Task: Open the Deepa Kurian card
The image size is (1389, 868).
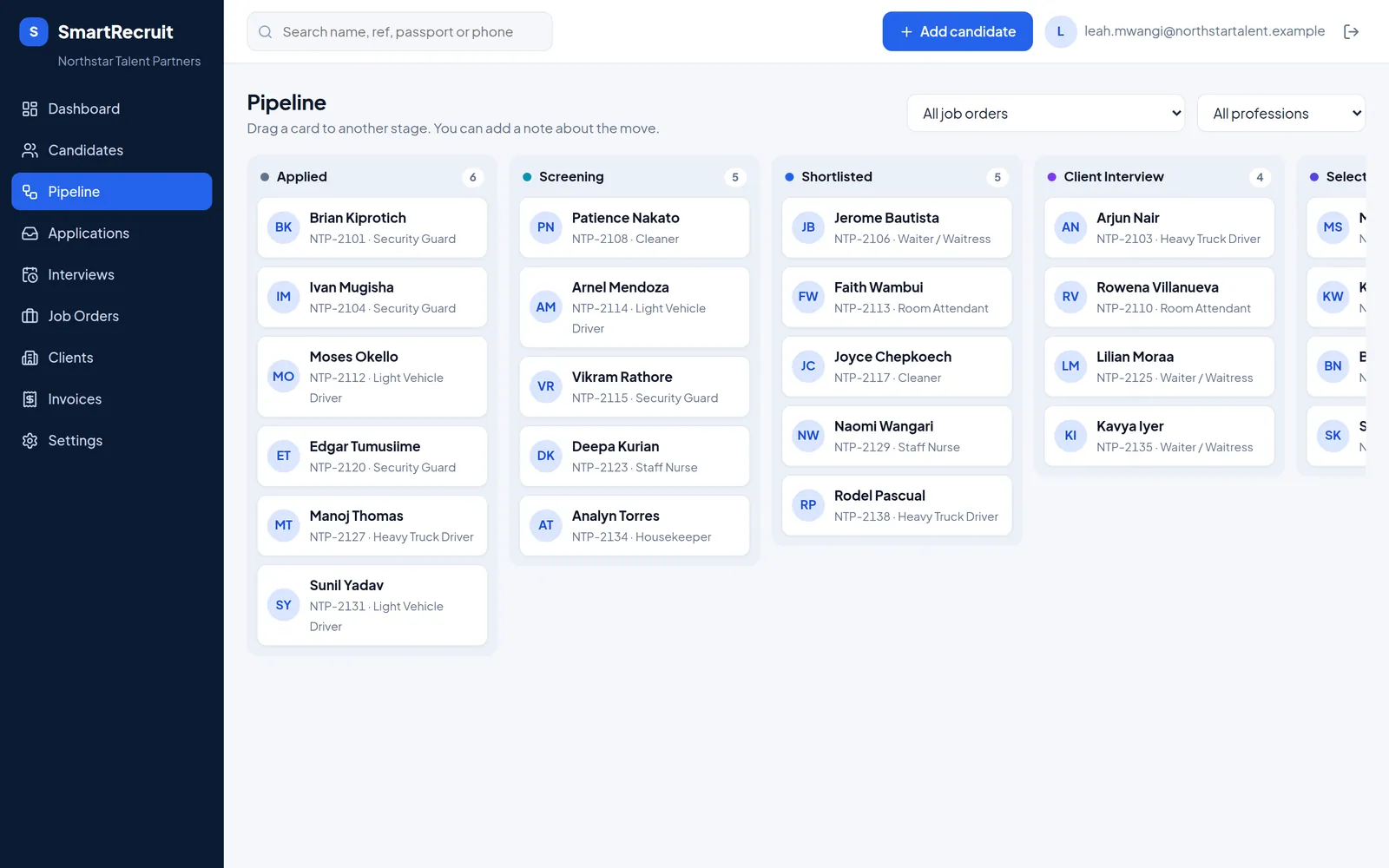Action: tap(635, 456)
